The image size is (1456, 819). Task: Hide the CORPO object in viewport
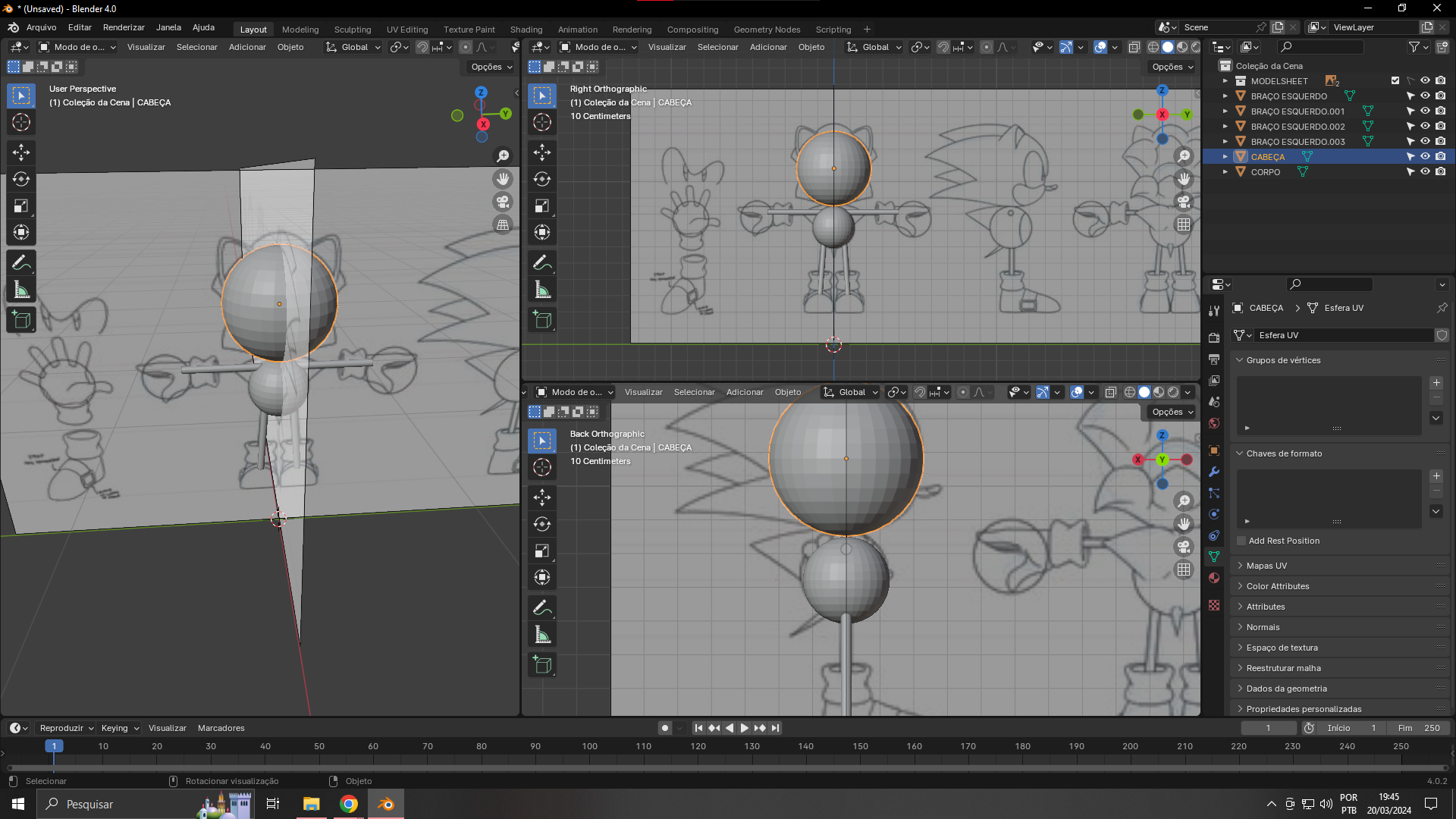(1425, 171)
